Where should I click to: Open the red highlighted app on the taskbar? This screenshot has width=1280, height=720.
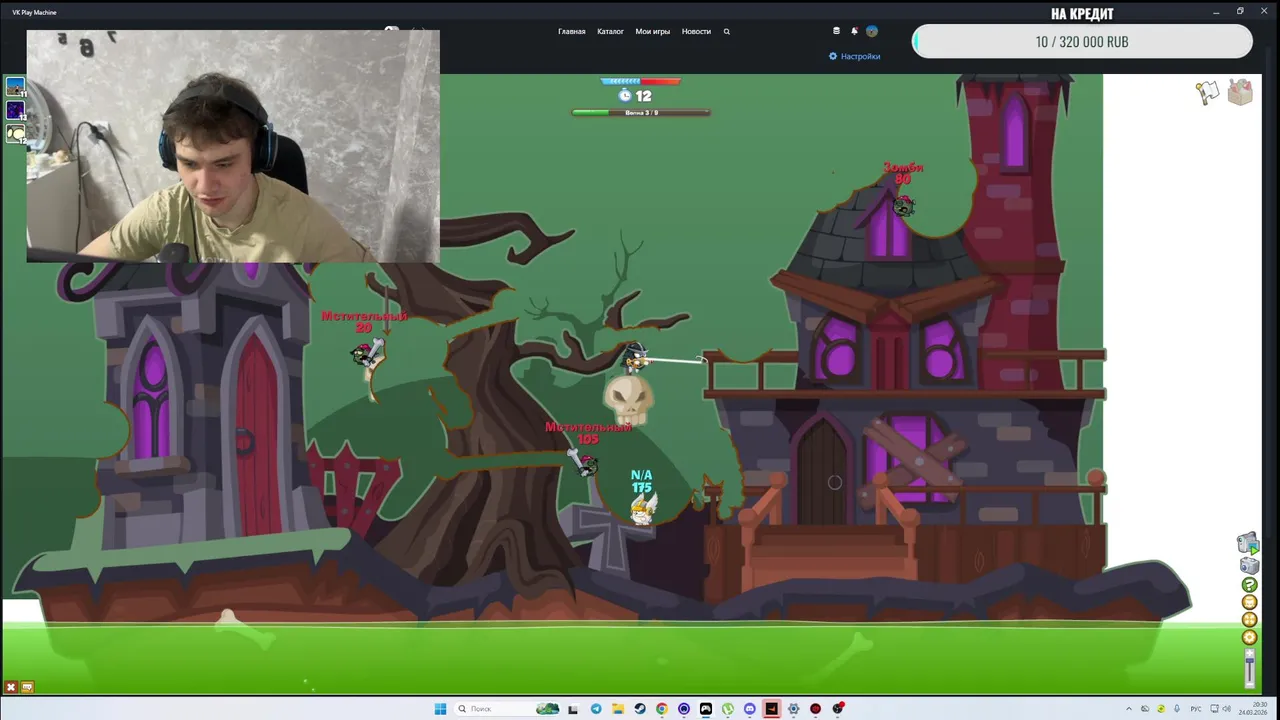pyautogui.click(x=771, y=709)
